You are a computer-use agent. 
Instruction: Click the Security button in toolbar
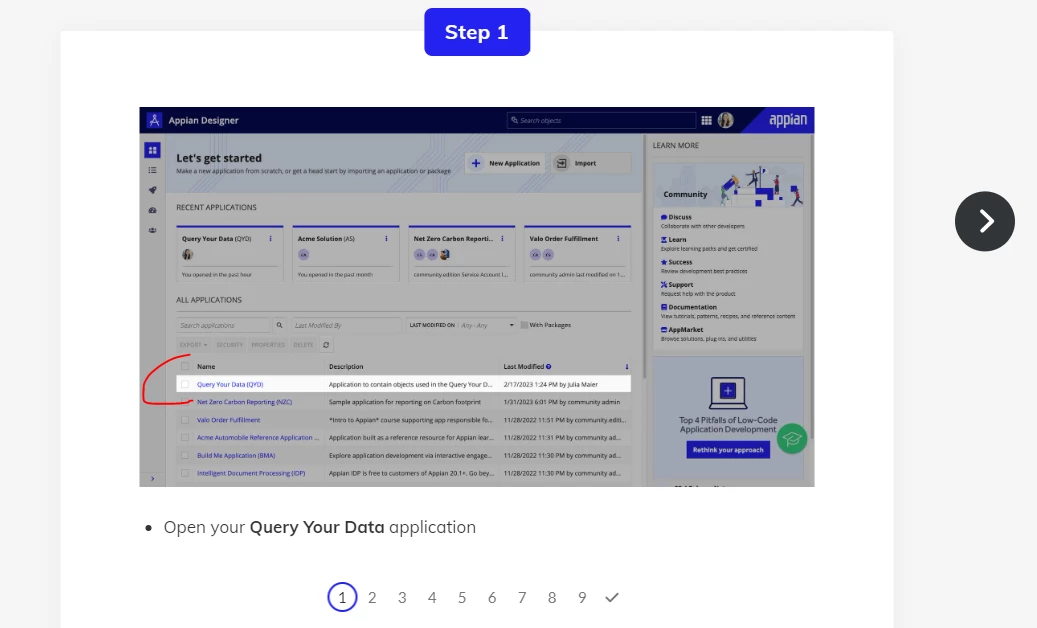click(229, 344)
